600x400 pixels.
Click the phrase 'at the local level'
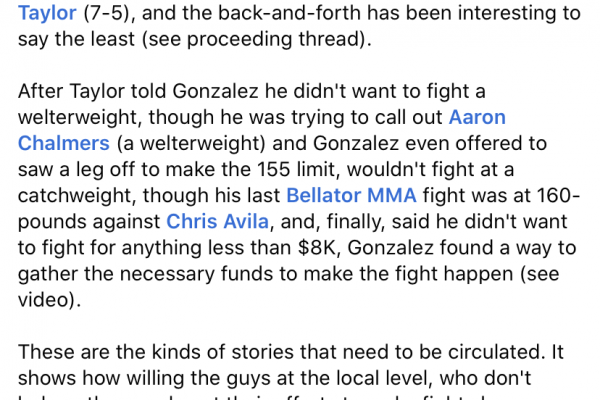click(347, 378)
